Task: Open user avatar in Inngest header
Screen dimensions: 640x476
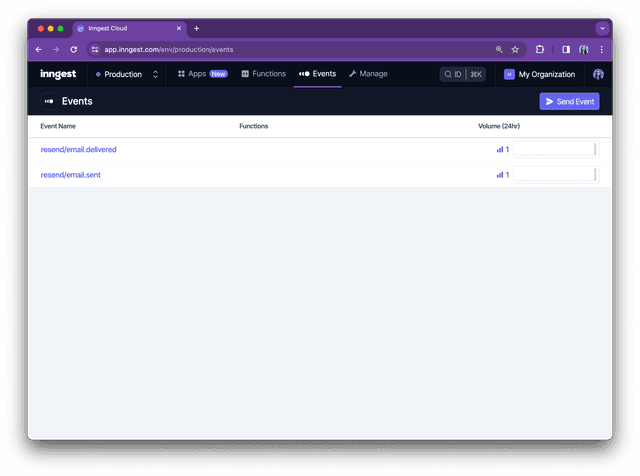Action: (598, 74)
